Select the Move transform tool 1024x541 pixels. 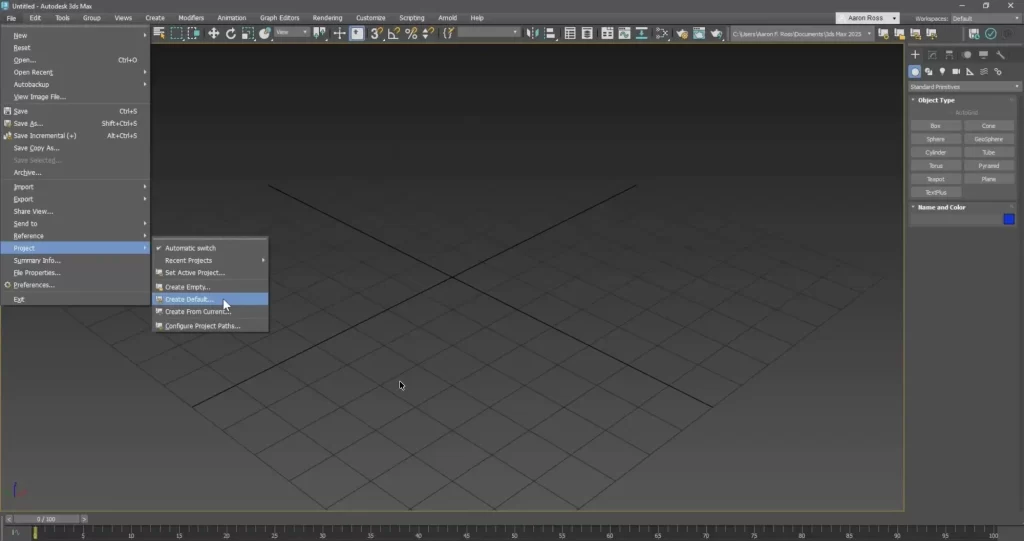pyautogui.click(x=214, y=33)
